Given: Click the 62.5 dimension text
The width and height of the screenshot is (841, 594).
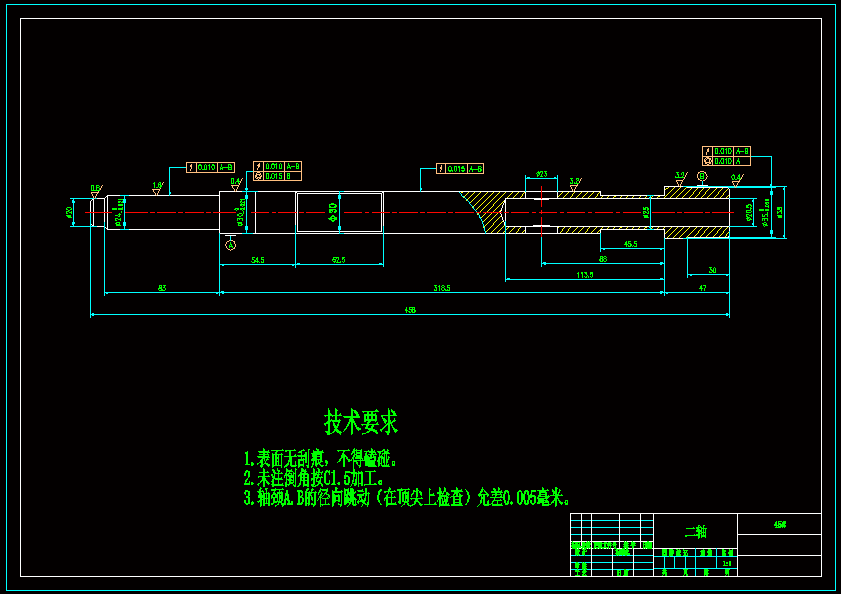Looking at the screenshot, I should click(336, 258).
